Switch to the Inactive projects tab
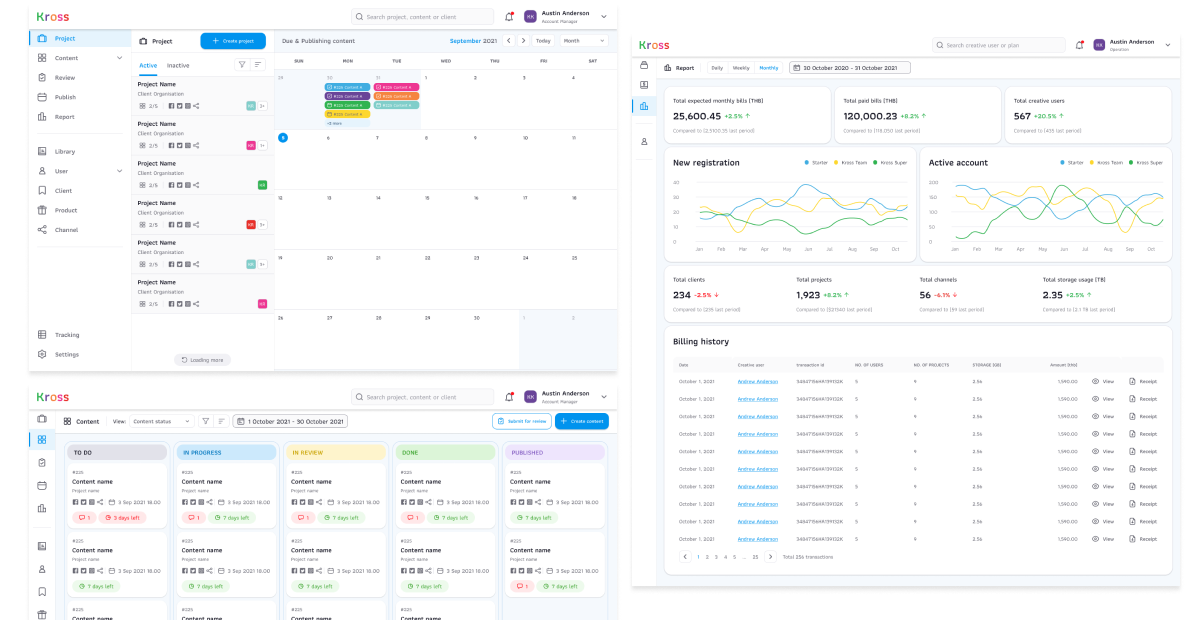 pos(178,65)
